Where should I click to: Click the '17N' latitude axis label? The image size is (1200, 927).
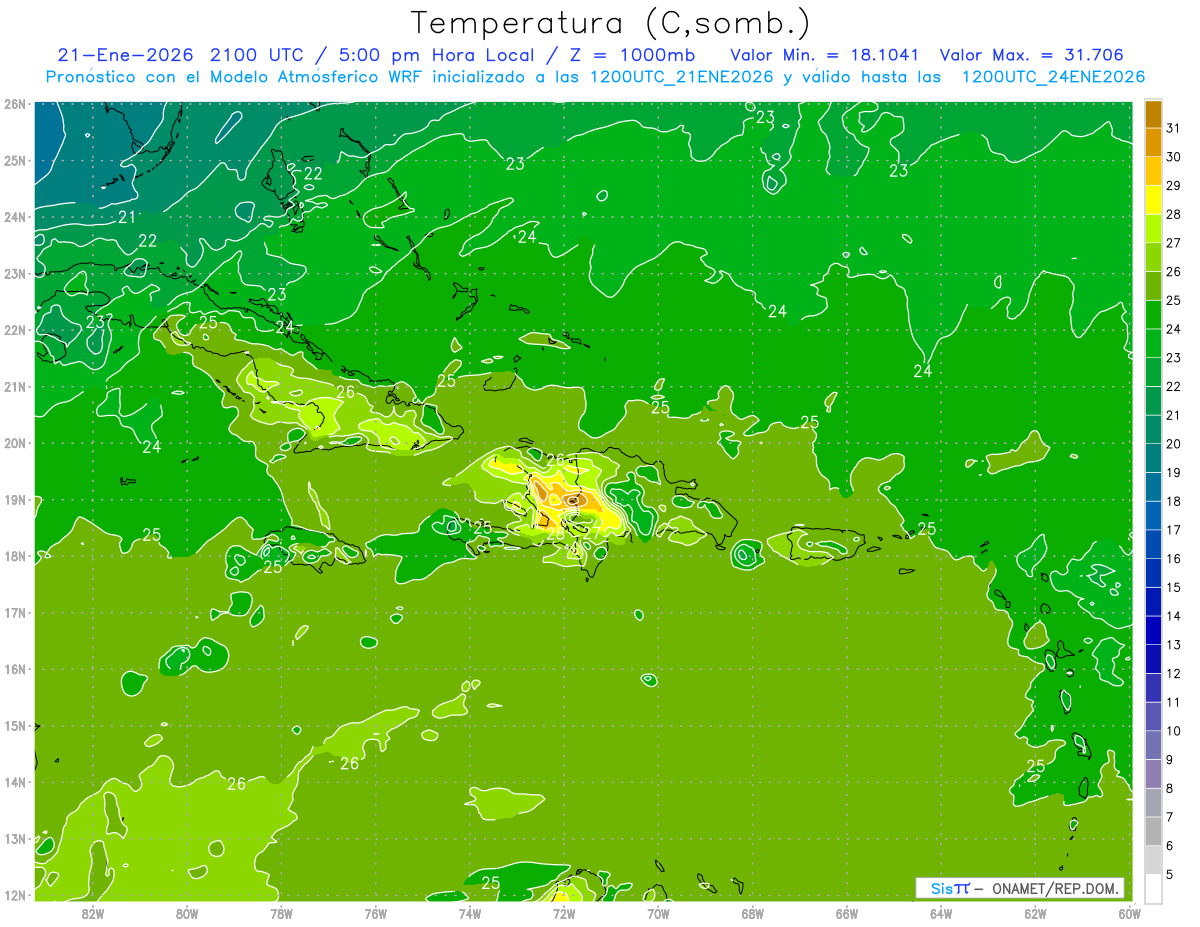coord(16,613)
